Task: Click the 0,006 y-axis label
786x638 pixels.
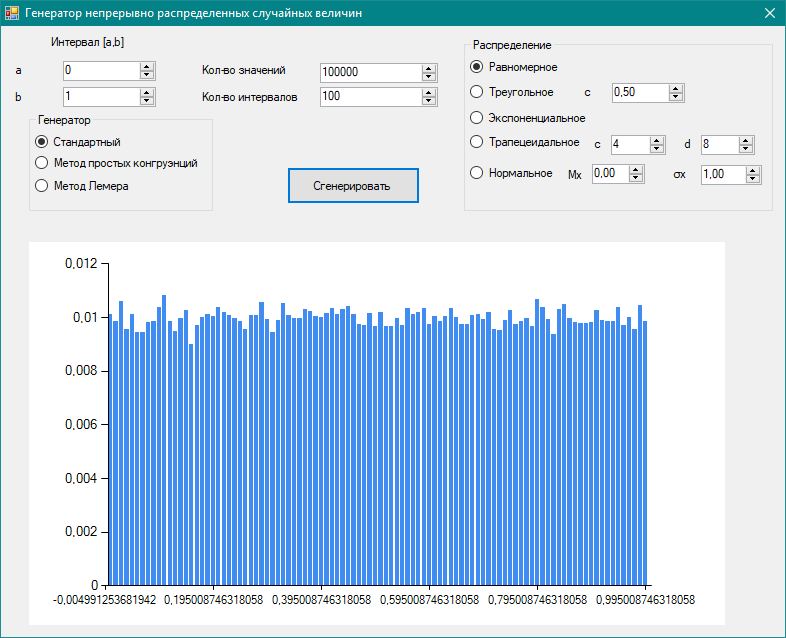Action: pos(81,424)
